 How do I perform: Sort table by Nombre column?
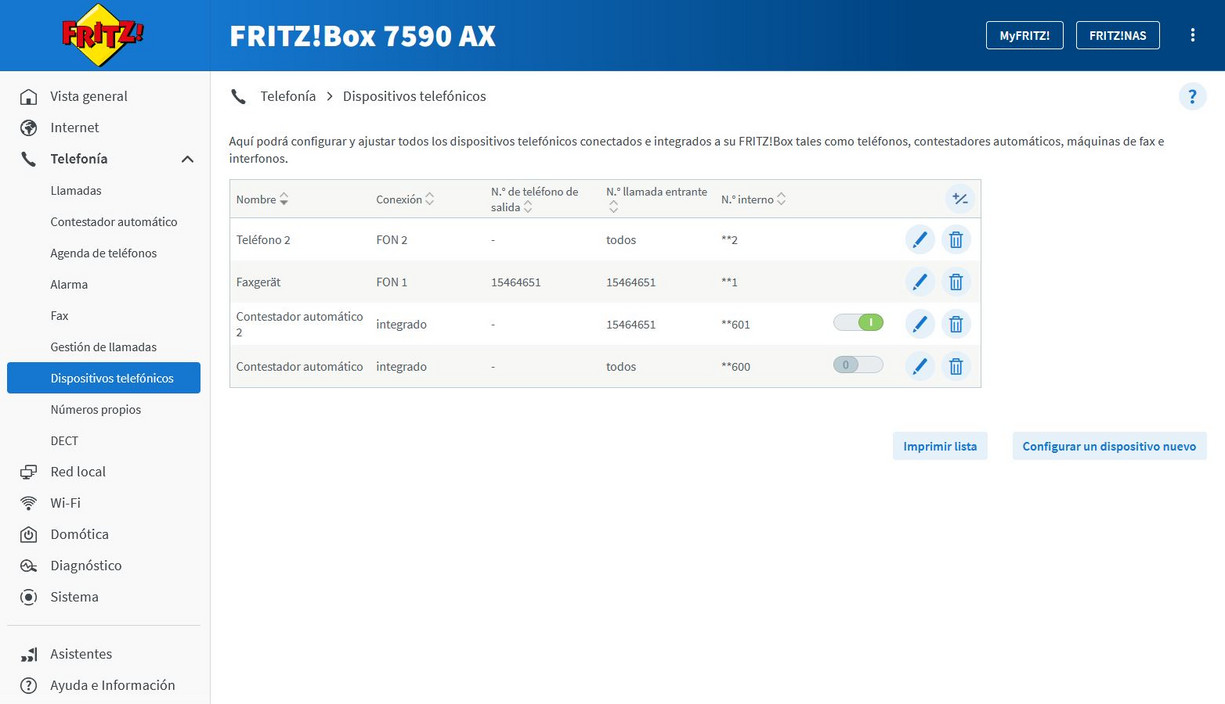click(x=262, y=199)
